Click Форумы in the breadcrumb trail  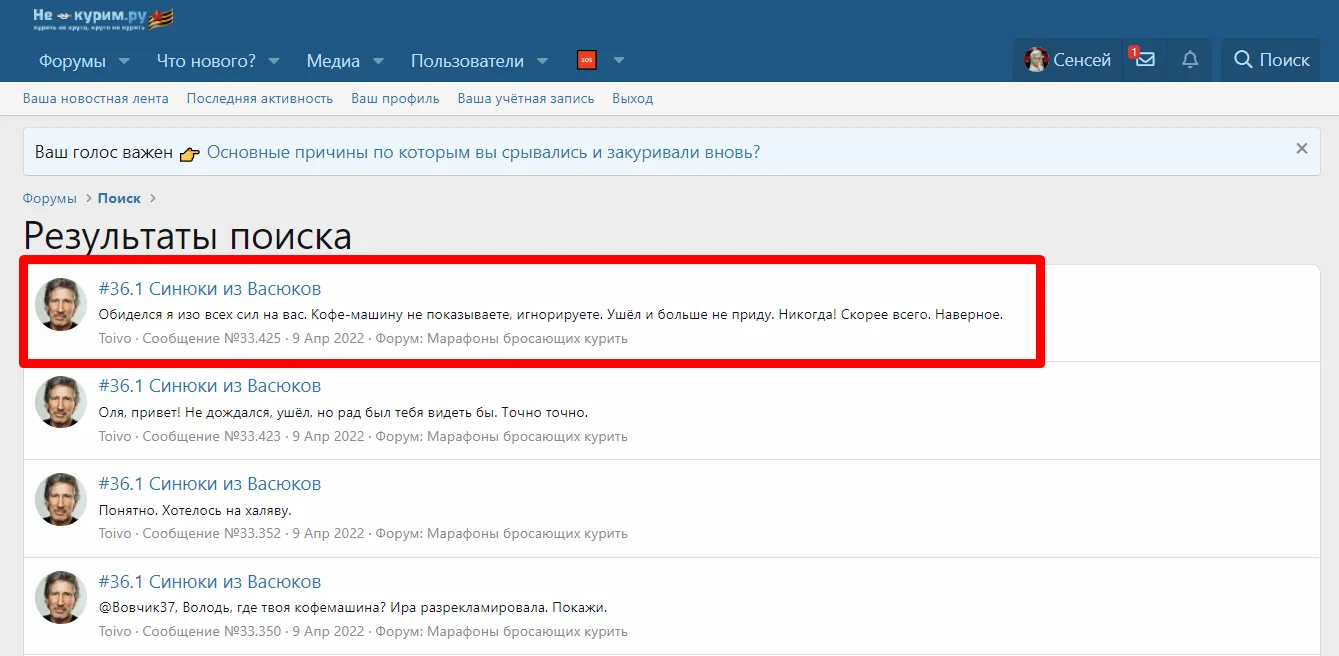coord(50,198)
